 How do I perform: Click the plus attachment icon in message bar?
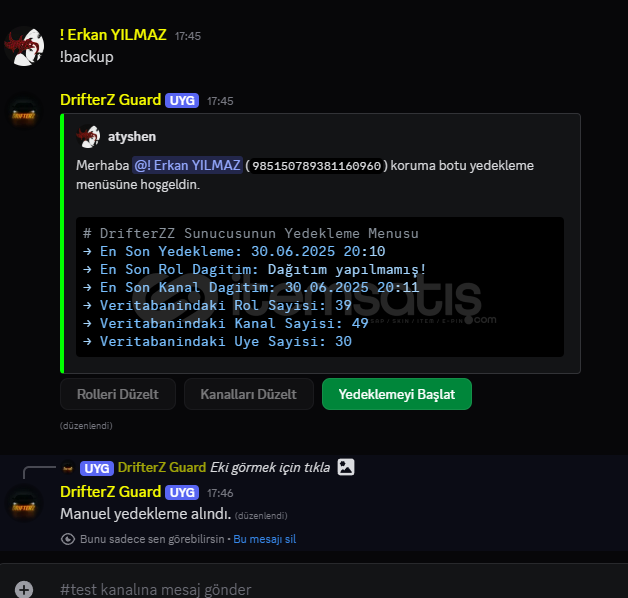click(x=24, y=590)
